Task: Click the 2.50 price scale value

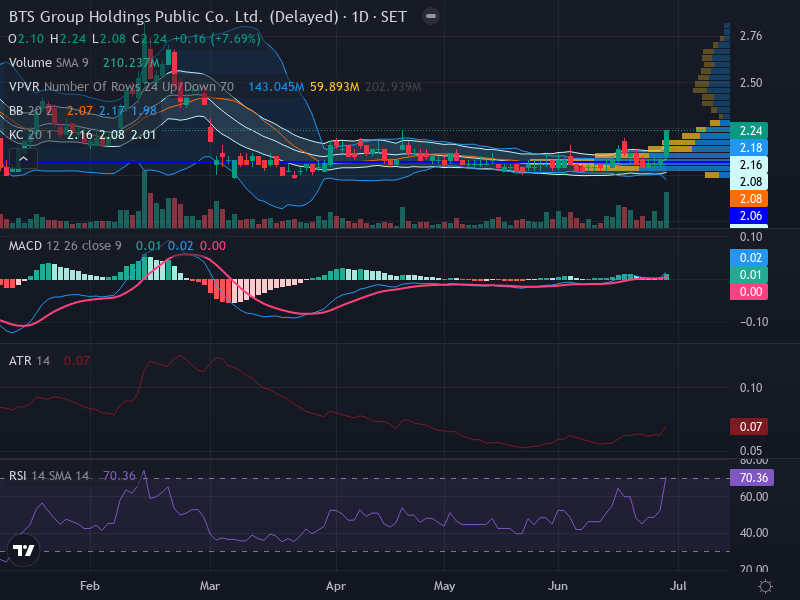Action: [751, 83]
